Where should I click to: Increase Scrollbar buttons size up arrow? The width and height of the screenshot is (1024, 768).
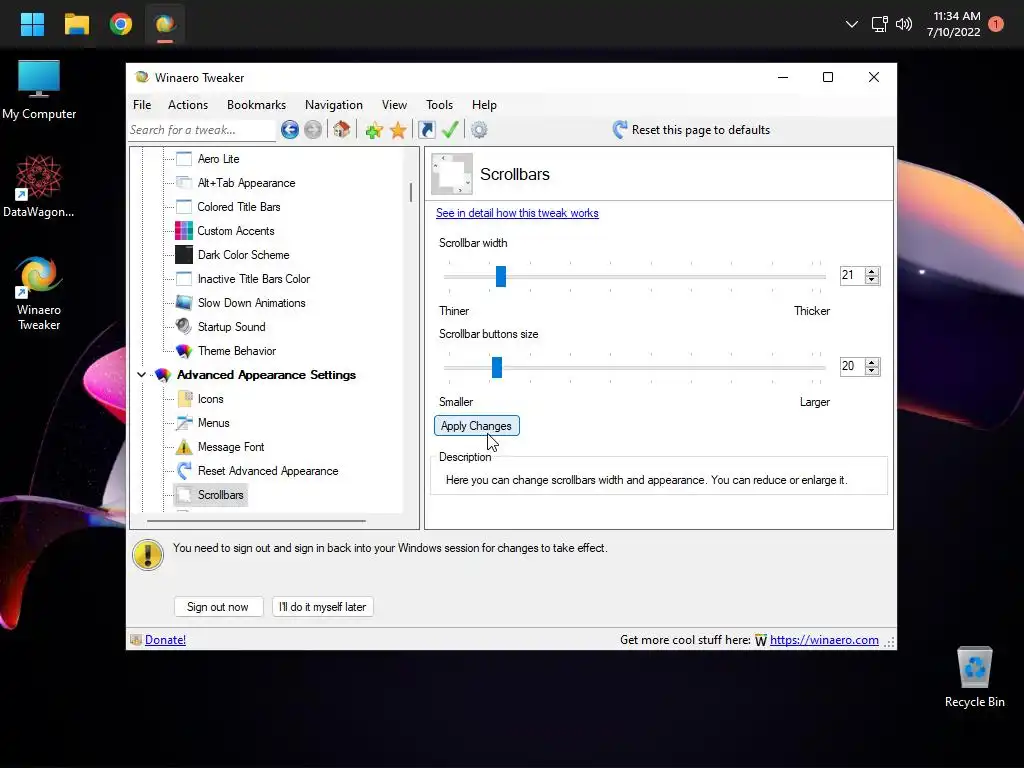(x=871, y=362)
